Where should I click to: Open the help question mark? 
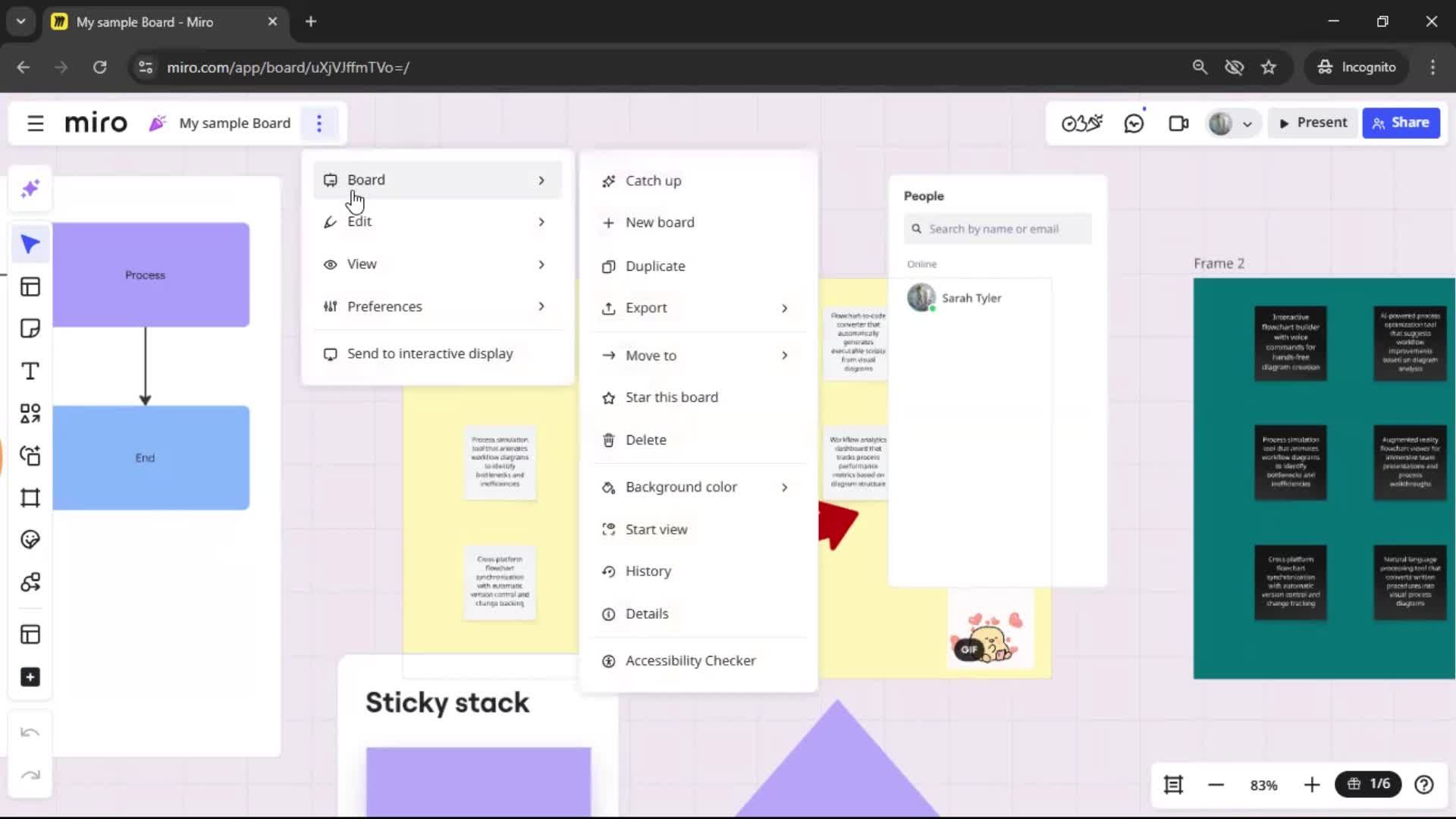[x=1424, y=785]
